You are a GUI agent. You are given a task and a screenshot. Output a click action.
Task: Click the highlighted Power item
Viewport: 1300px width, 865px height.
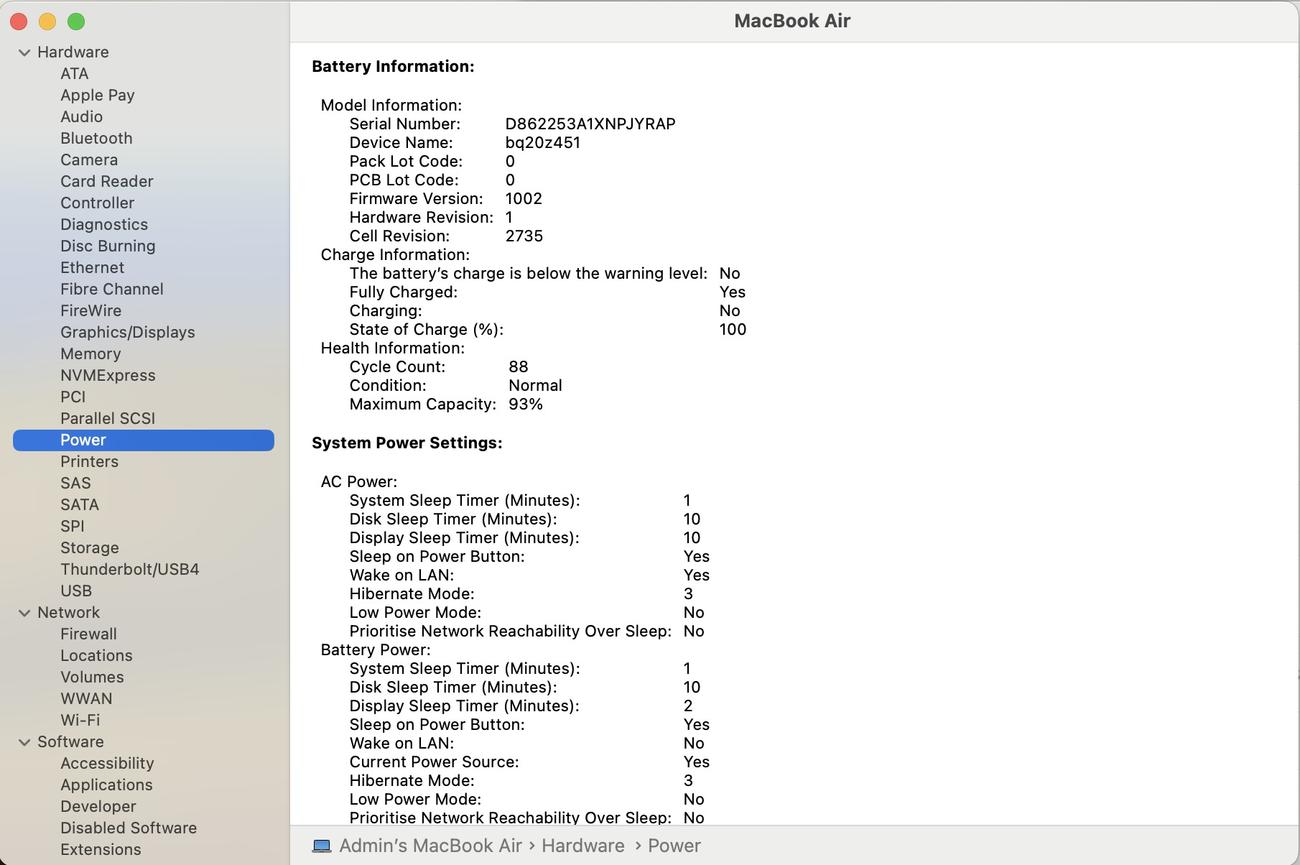(x=143, y=440)
